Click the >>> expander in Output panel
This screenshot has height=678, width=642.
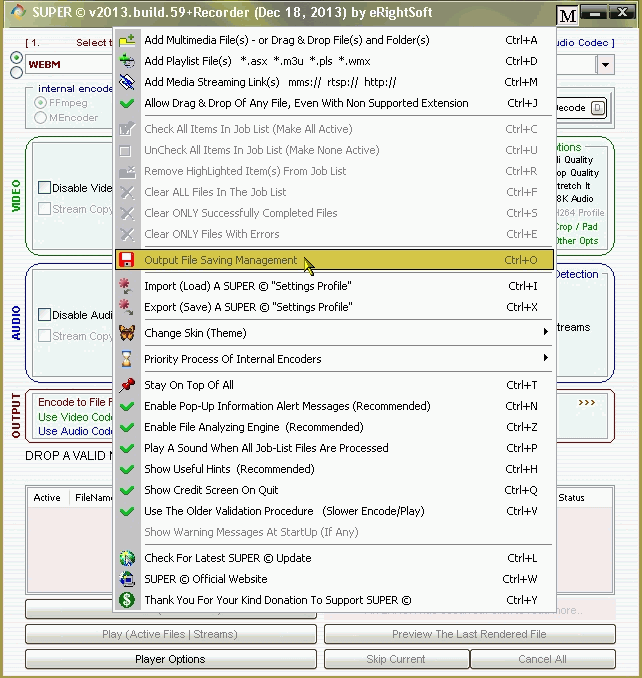tap(587, 403)
